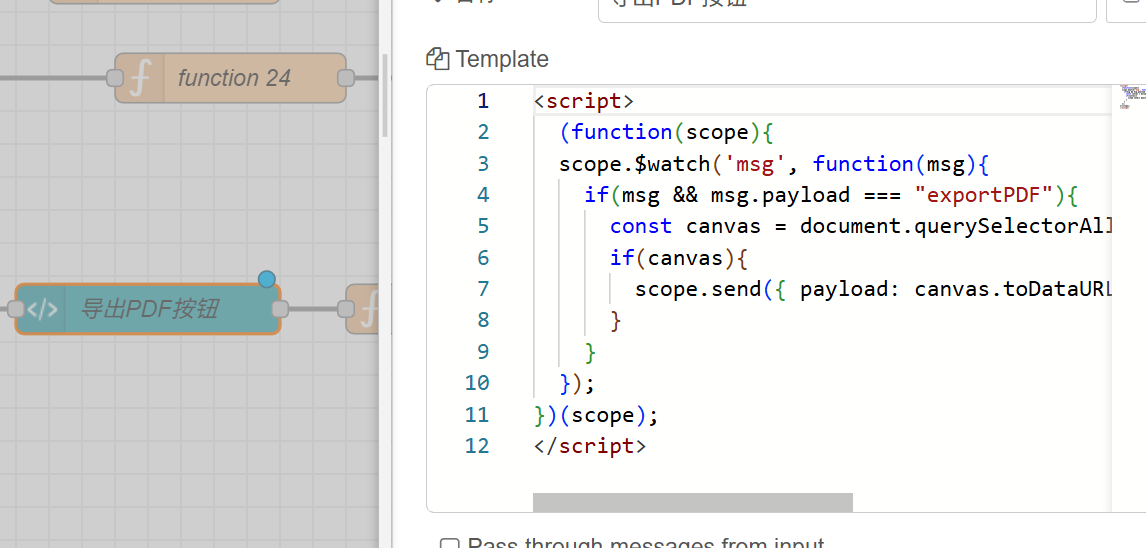Click the workspace vertical scrollbar handle
1146x548 pixels.
click(x=385, y=95)
